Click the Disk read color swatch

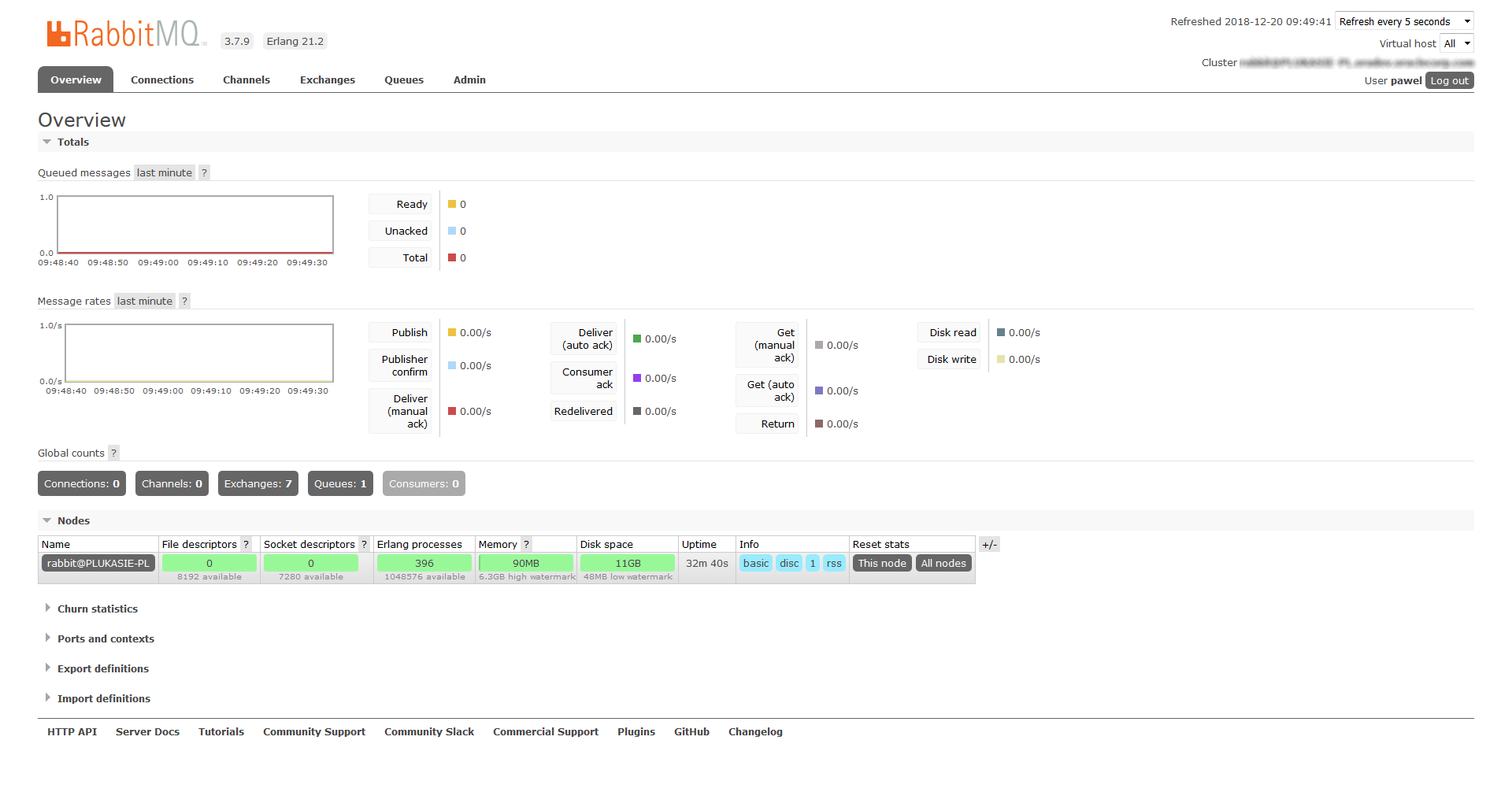[x=1001, y=332]
